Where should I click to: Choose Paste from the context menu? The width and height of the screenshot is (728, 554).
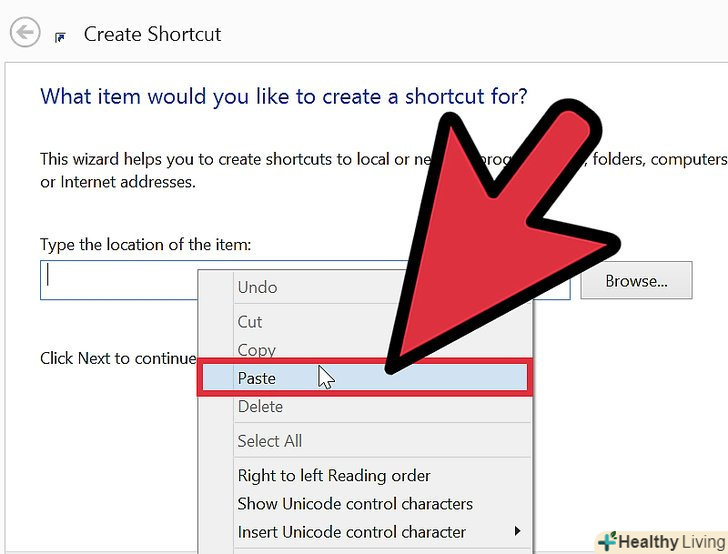click(x=365, y=378)
